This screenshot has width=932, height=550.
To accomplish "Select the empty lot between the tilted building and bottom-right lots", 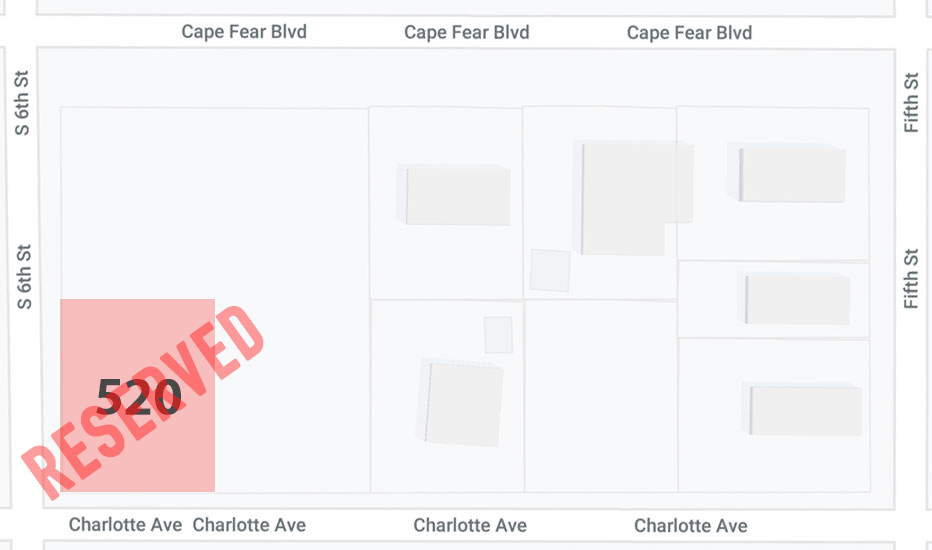I will pos(601,396).
